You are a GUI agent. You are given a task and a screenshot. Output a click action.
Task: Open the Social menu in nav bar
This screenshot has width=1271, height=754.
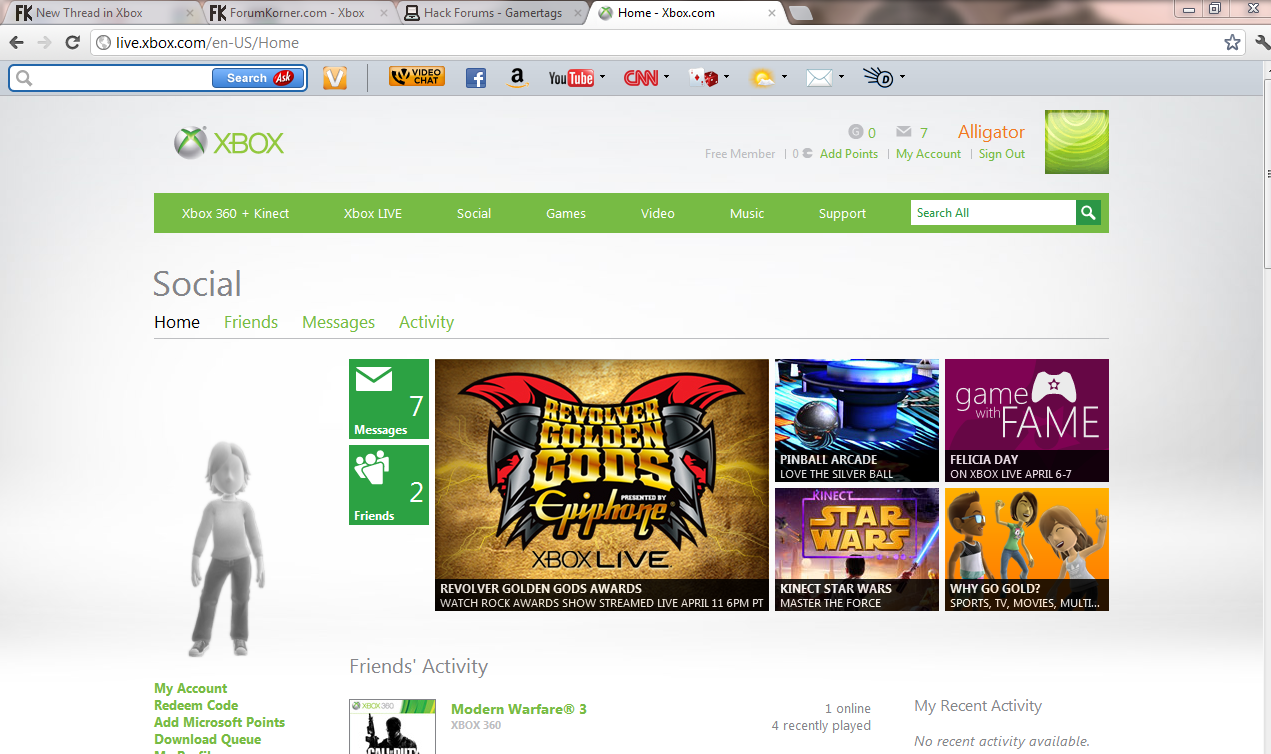click(x=474, y=213)
